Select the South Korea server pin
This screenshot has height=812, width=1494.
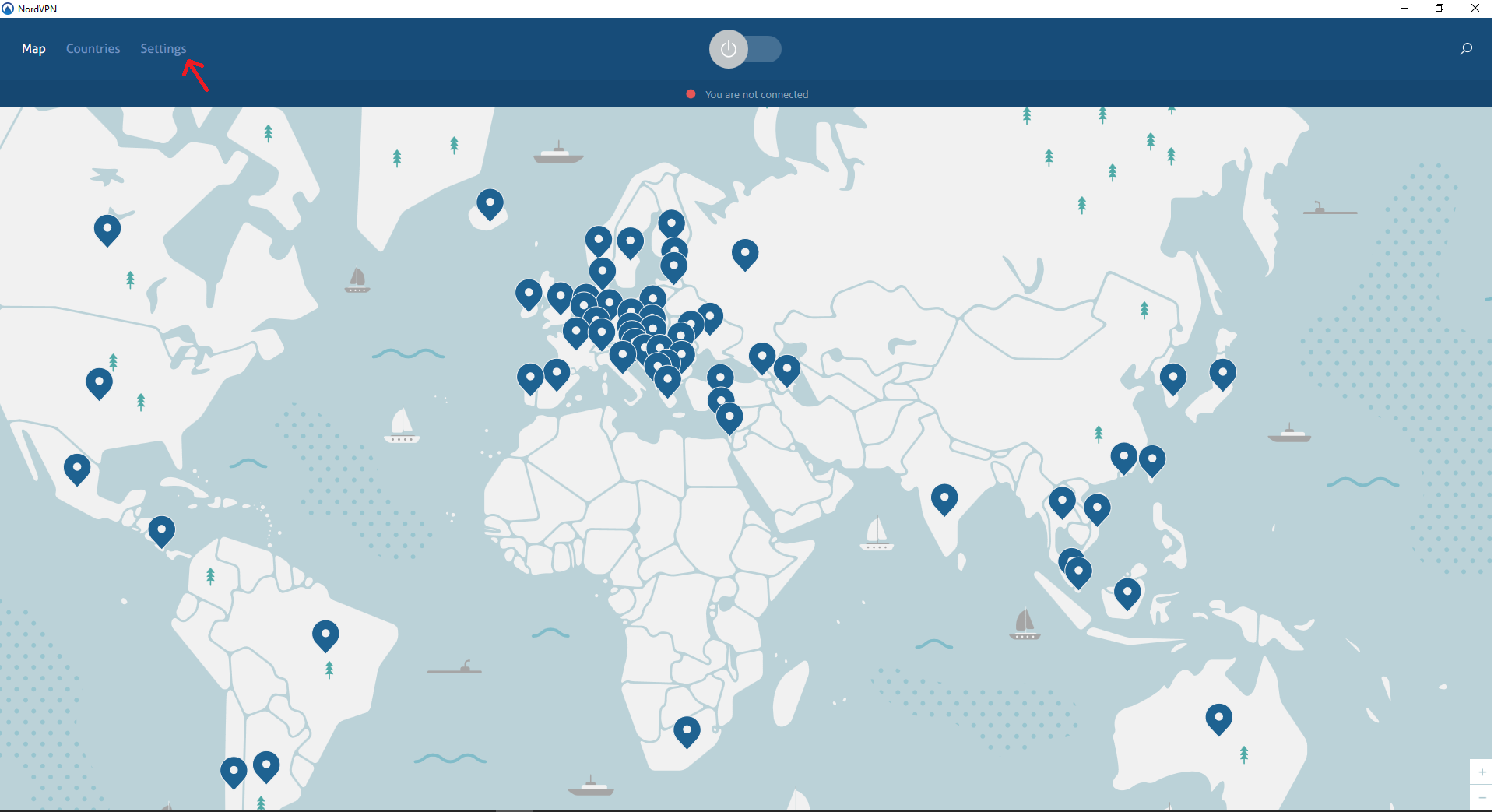(x=1173, y=379)
